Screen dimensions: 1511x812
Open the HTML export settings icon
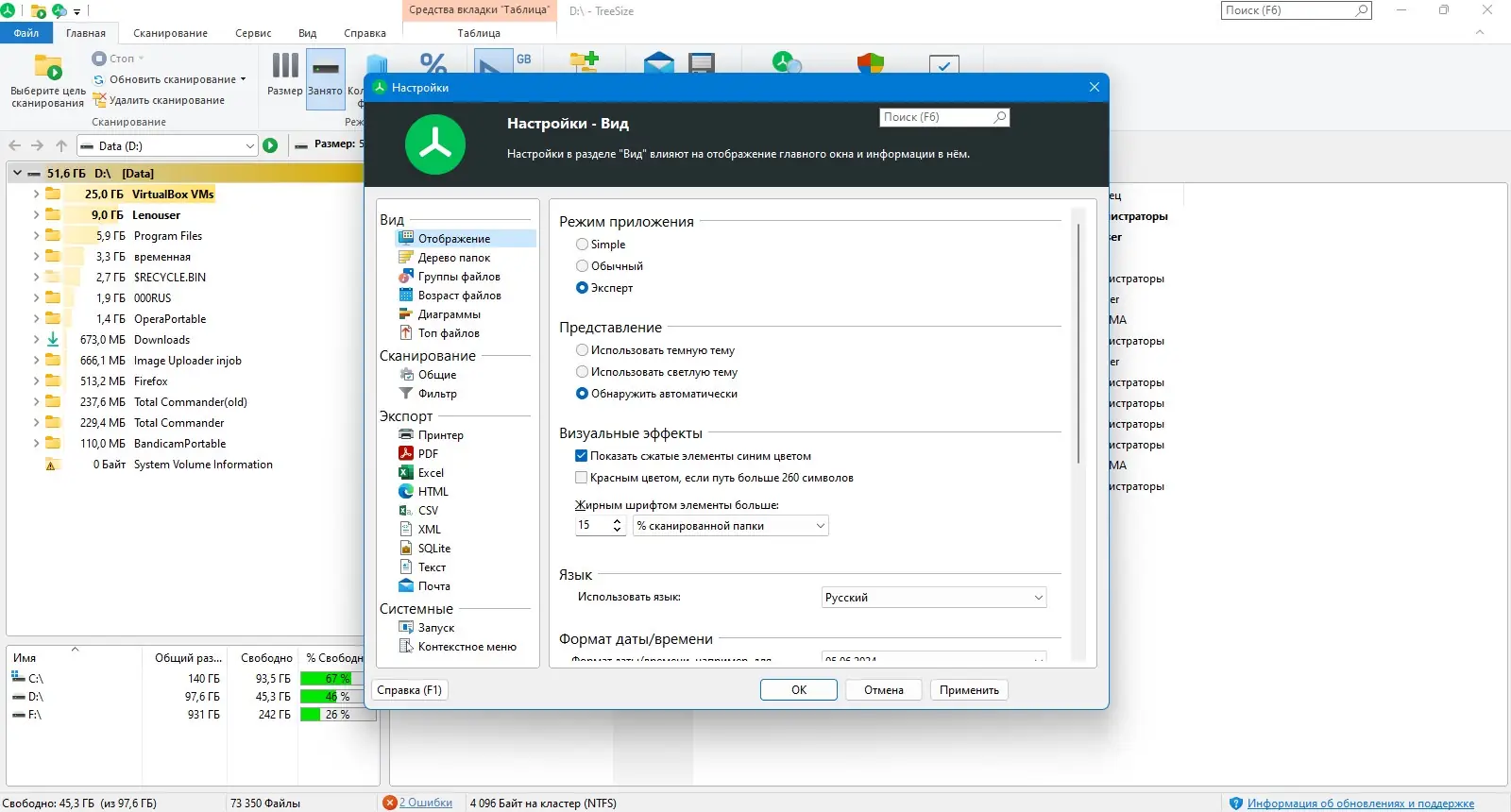coord(406,491)
